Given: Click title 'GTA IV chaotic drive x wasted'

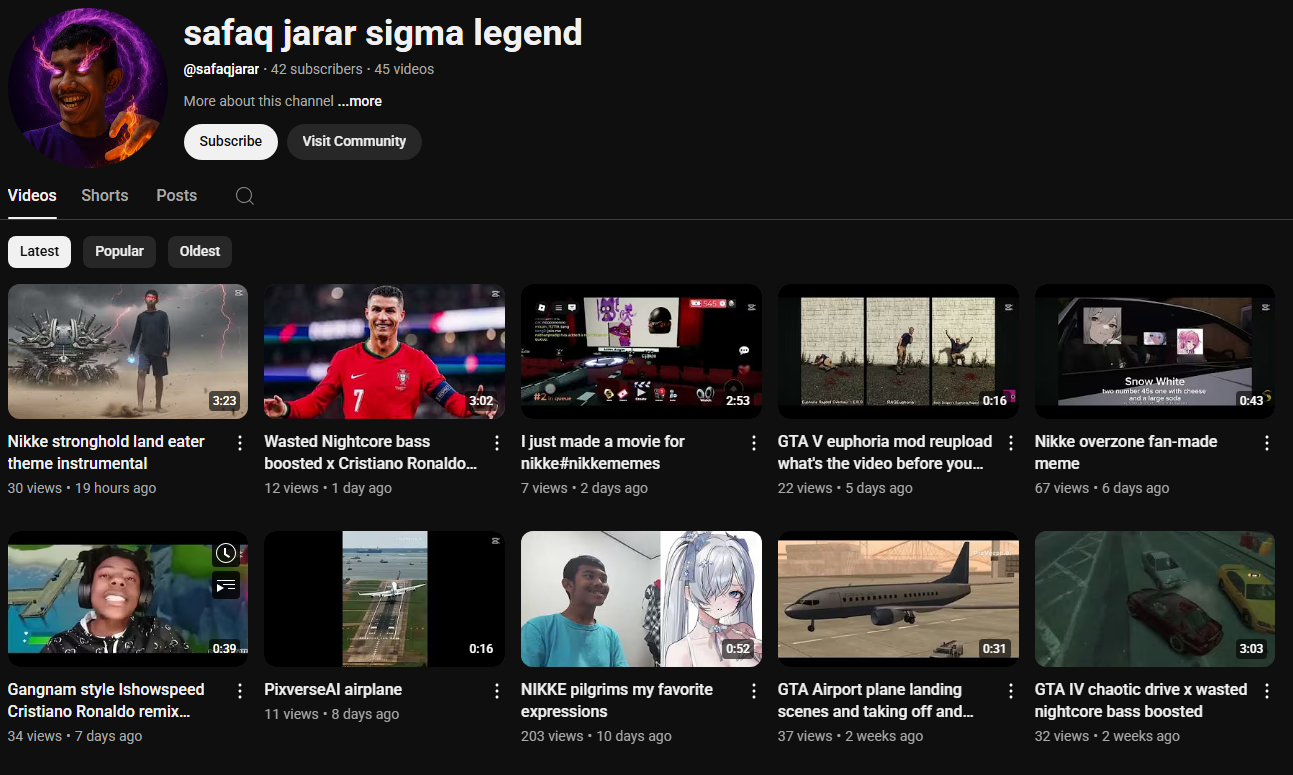Looking at the screenshot, I should tap(1141, 700).
